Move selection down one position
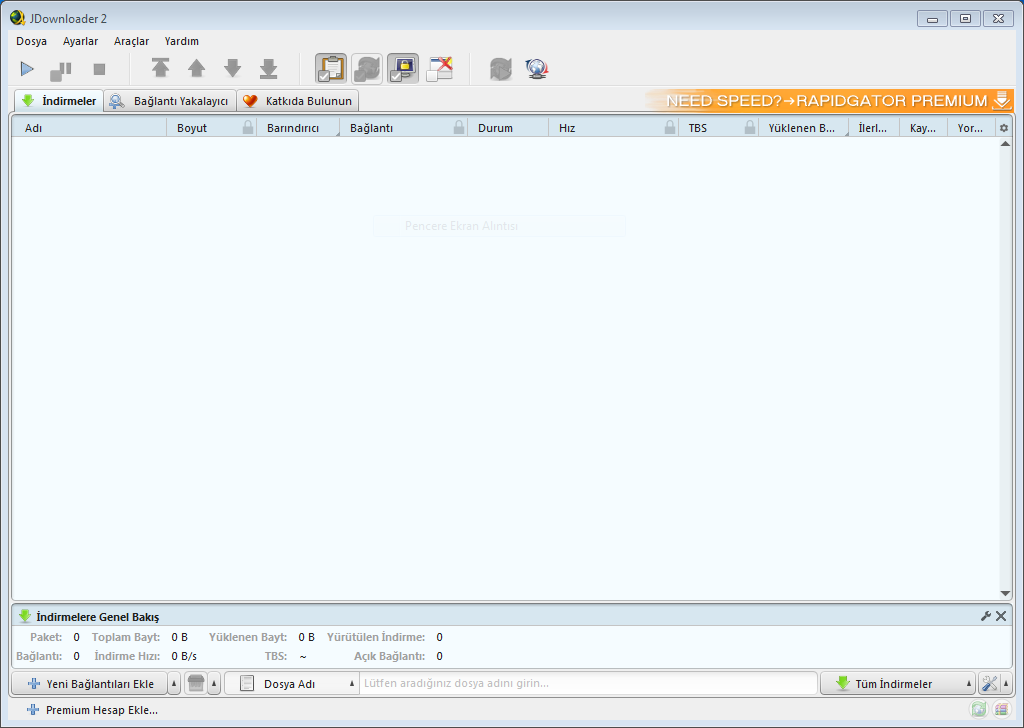The height and width of the screenshot is (728, 1024). coord(232,68)
